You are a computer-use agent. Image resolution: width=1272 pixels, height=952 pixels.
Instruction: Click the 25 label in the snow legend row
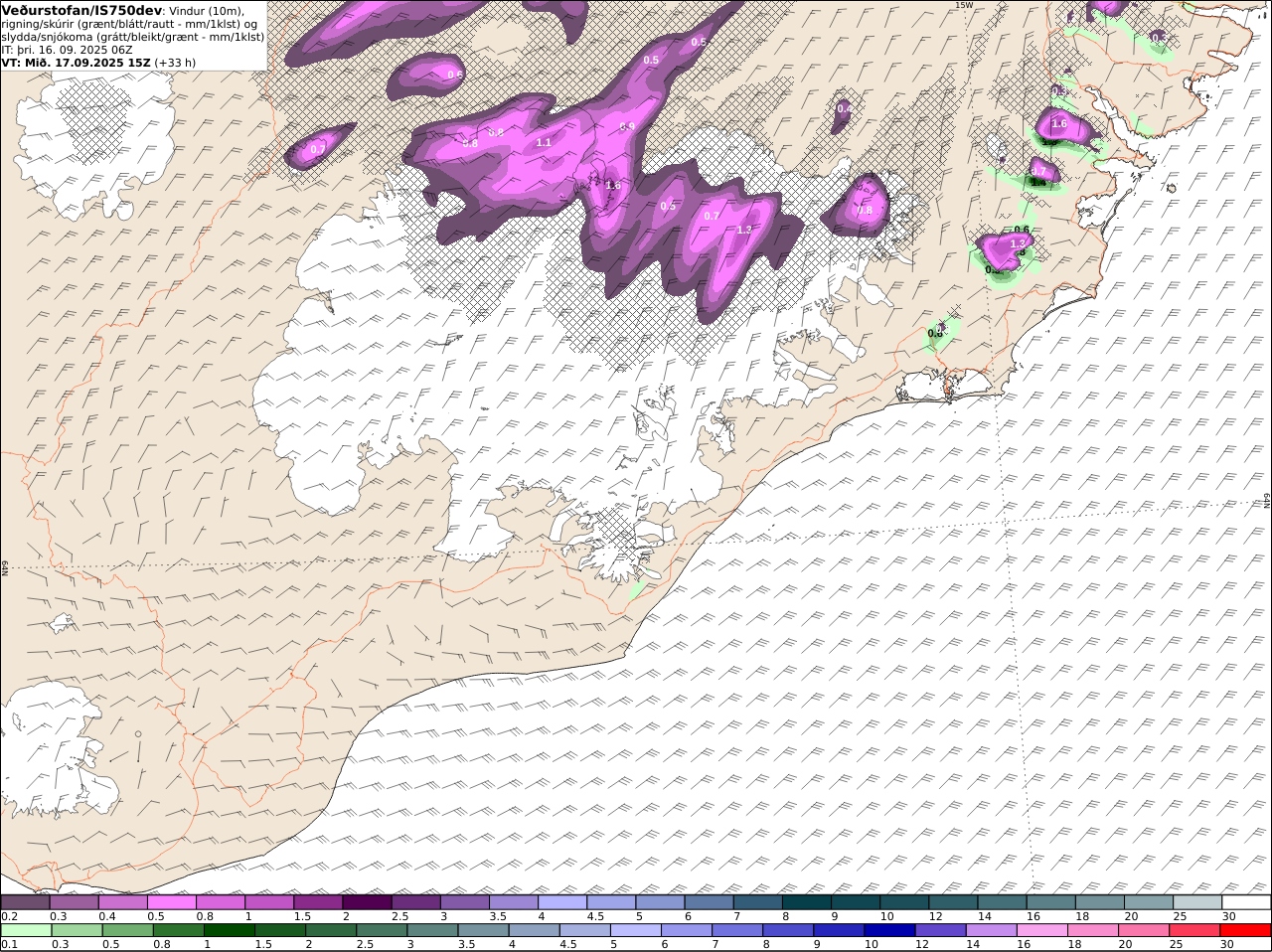[x=1180, y=916]
